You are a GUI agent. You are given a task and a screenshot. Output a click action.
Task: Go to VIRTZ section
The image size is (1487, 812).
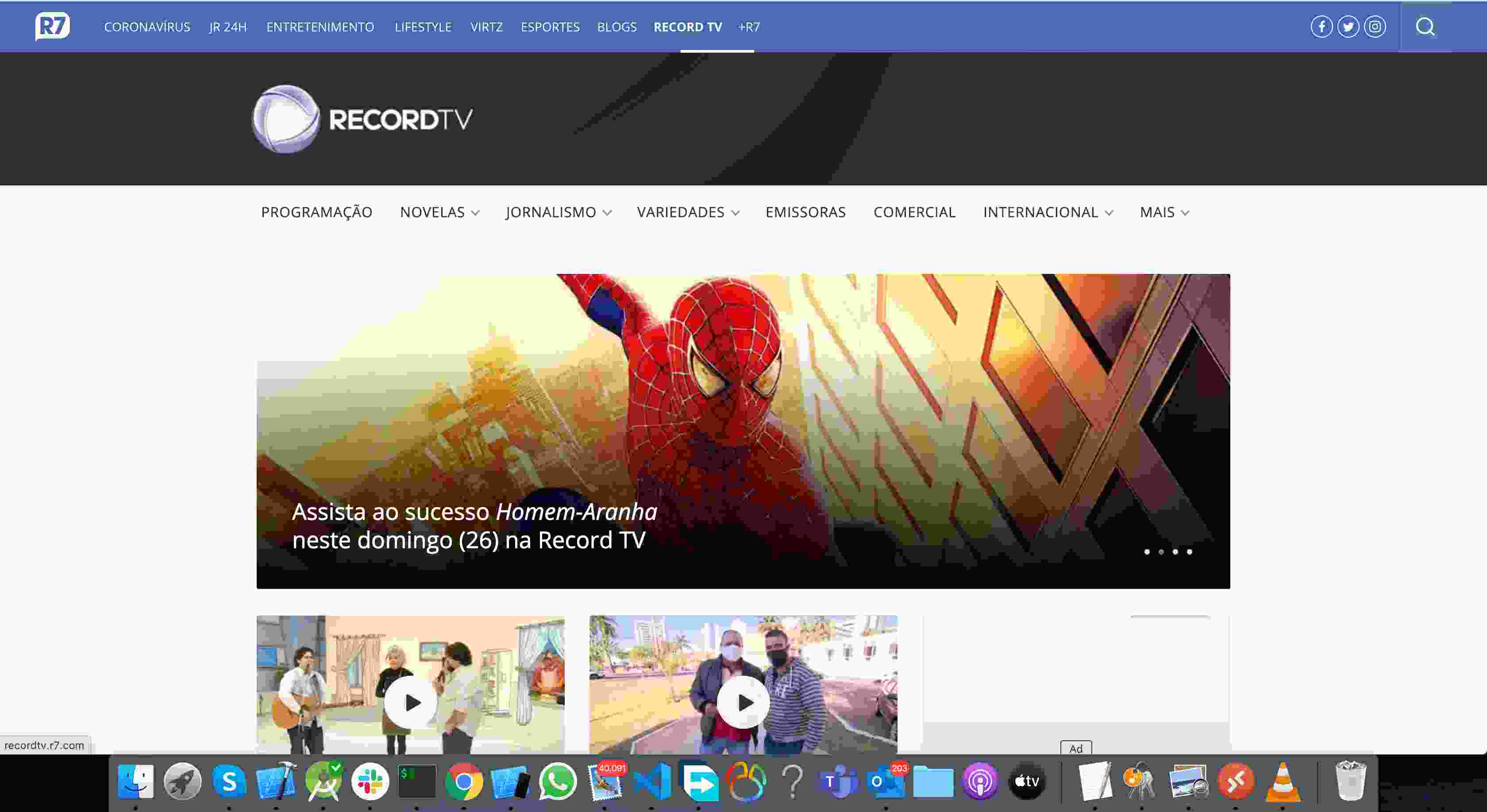[x=487, y=27]
